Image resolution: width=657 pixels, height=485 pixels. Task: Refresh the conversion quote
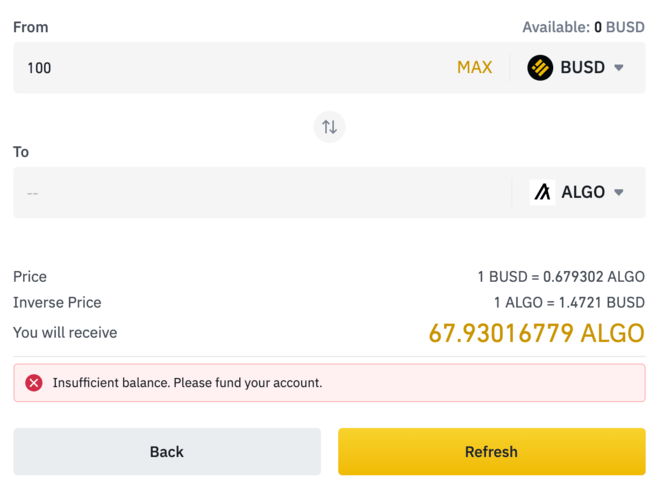pos(491,452)
